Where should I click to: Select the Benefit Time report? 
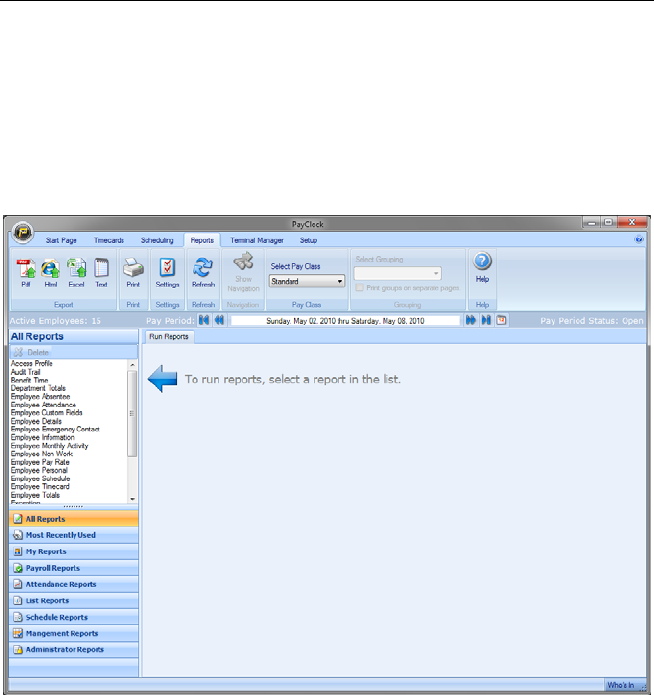point(29,380)
